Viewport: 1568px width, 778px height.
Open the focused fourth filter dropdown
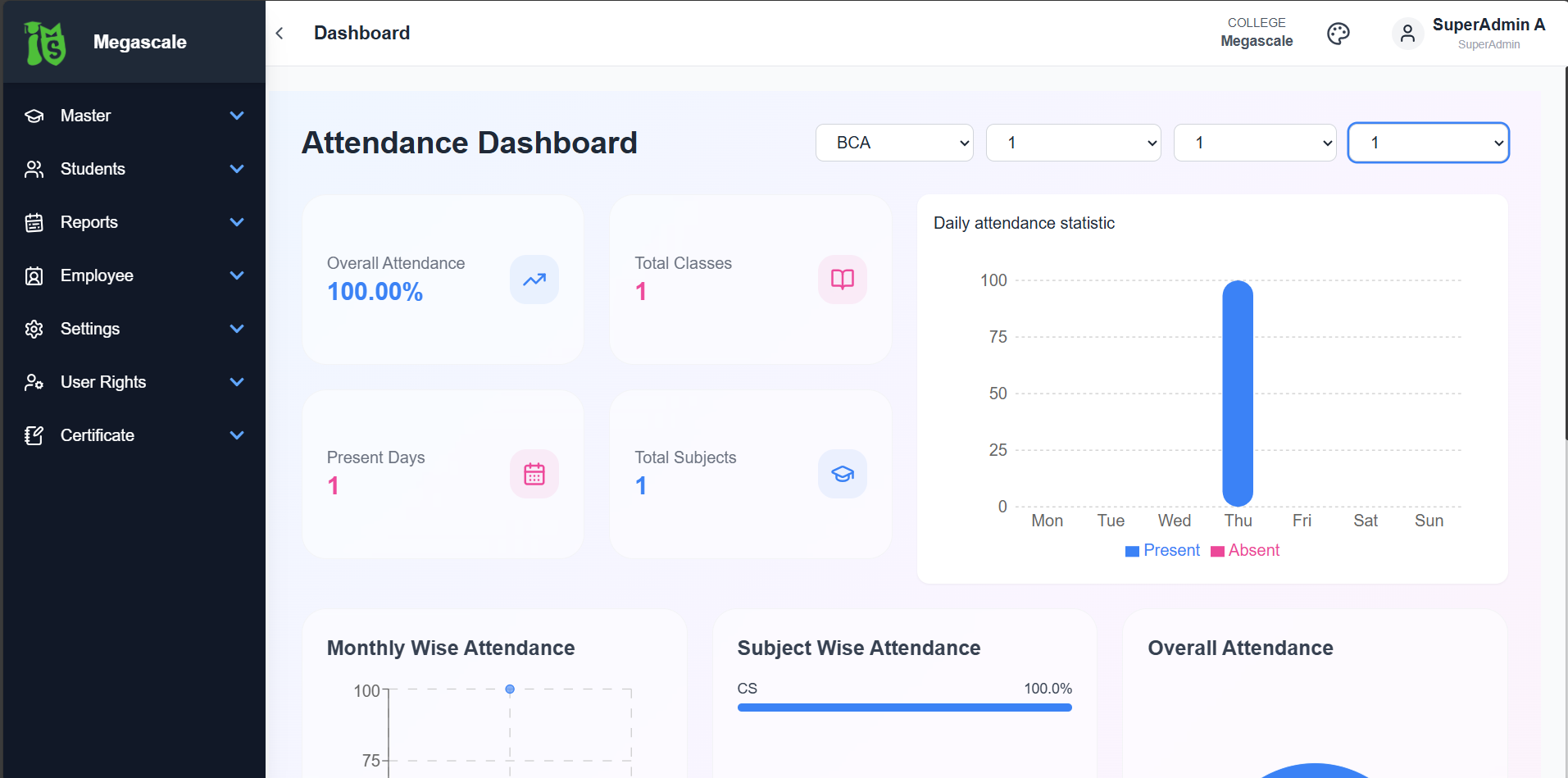[x=1429, y=143]
